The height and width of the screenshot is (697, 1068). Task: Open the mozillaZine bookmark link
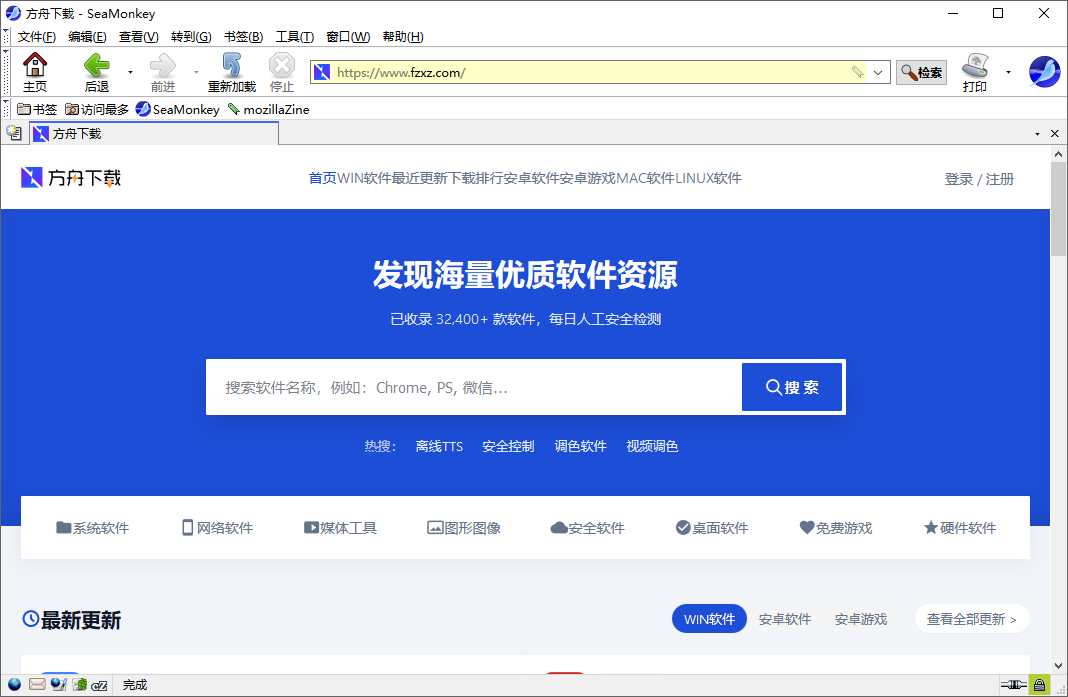[x=268, y=109]
